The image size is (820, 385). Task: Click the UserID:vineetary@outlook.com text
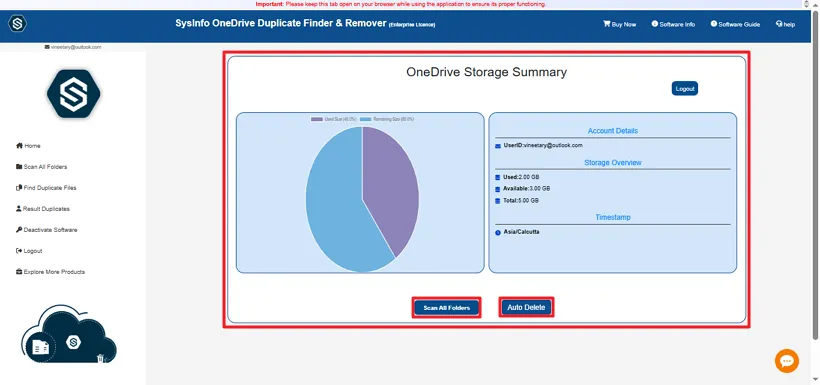pyautogui.click(x=543, y=146)
